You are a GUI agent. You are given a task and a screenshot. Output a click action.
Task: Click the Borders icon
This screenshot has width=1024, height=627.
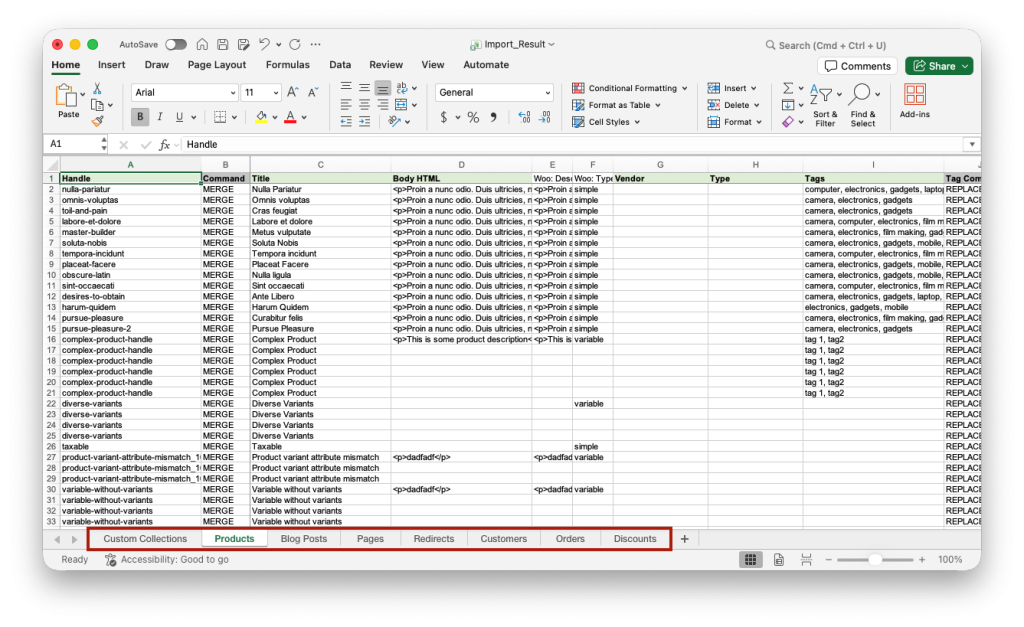[x=220, y=117]
